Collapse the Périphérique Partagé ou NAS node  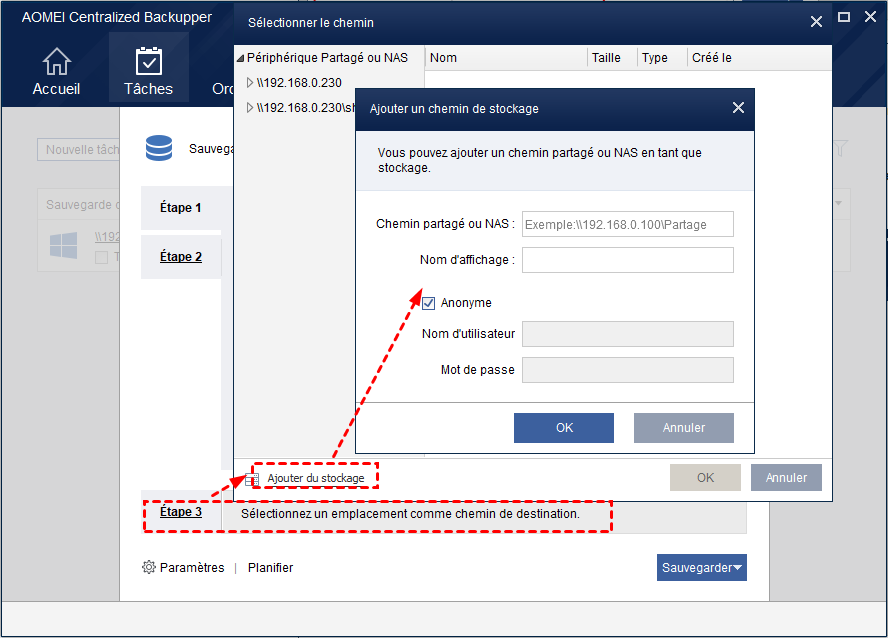click(241, 58)
